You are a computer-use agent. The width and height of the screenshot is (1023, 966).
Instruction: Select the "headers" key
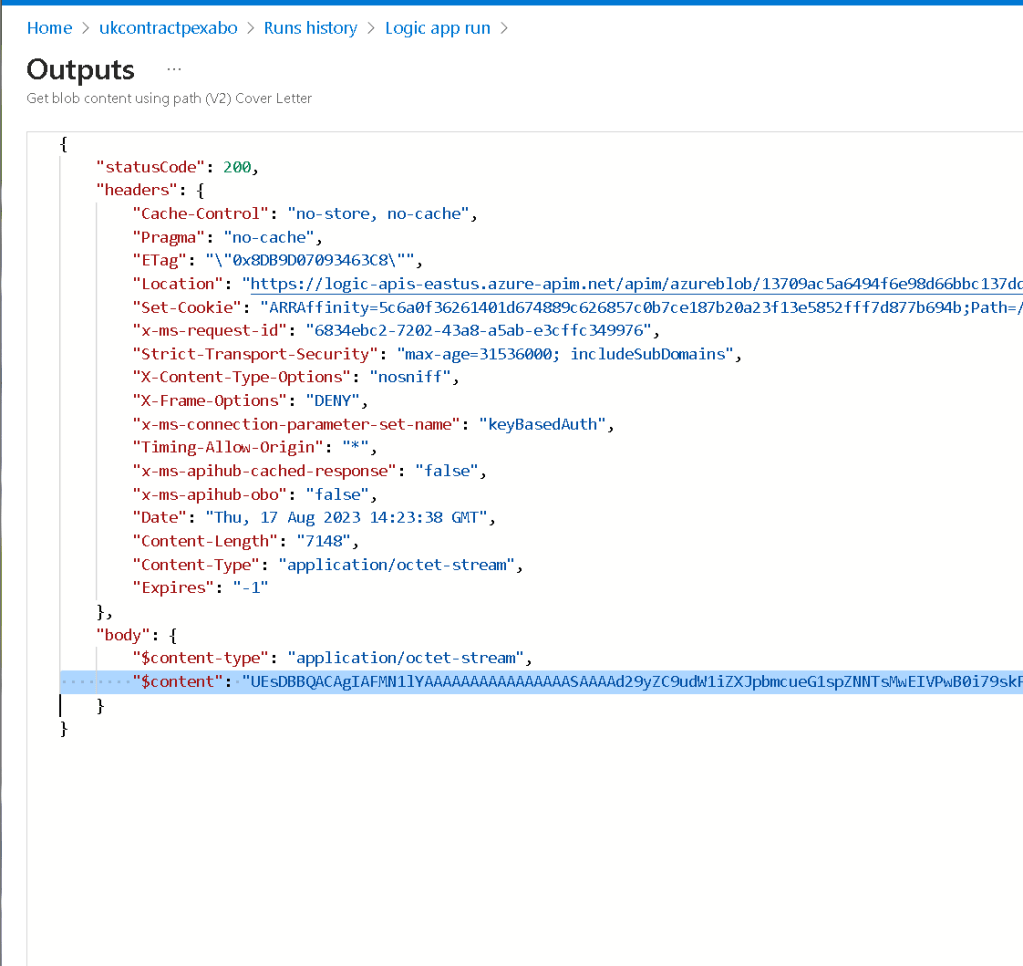tap(137, 190)
